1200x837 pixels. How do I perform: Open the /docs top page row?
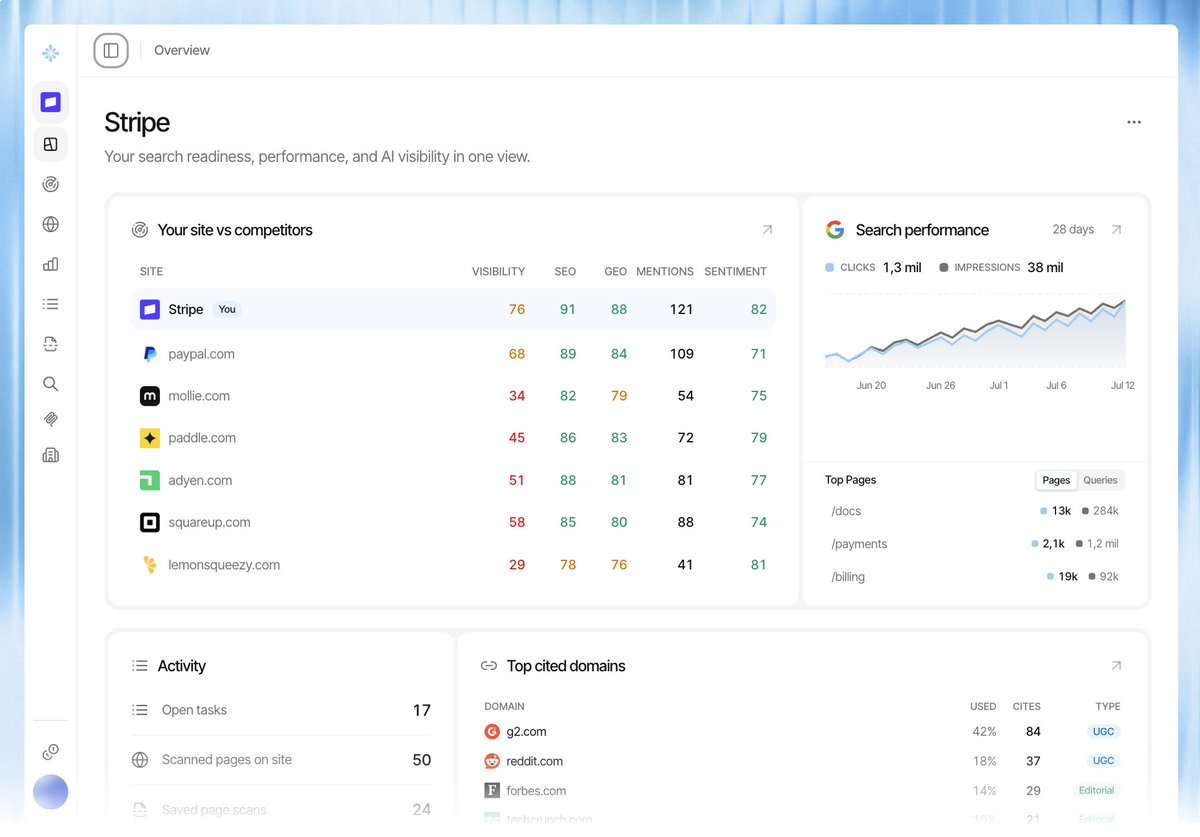pos(975,511)
